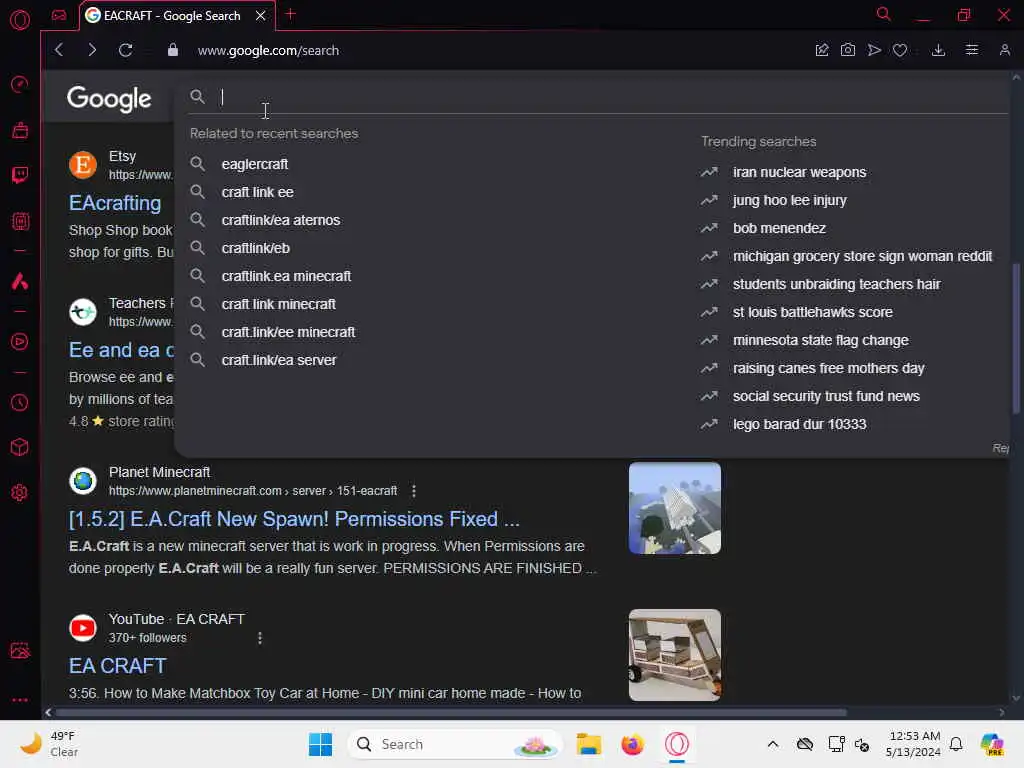This screenshot has height=768, width=1024.
Task: Click the horizontal page scrollbar
Action: click(x=451, y=712)
